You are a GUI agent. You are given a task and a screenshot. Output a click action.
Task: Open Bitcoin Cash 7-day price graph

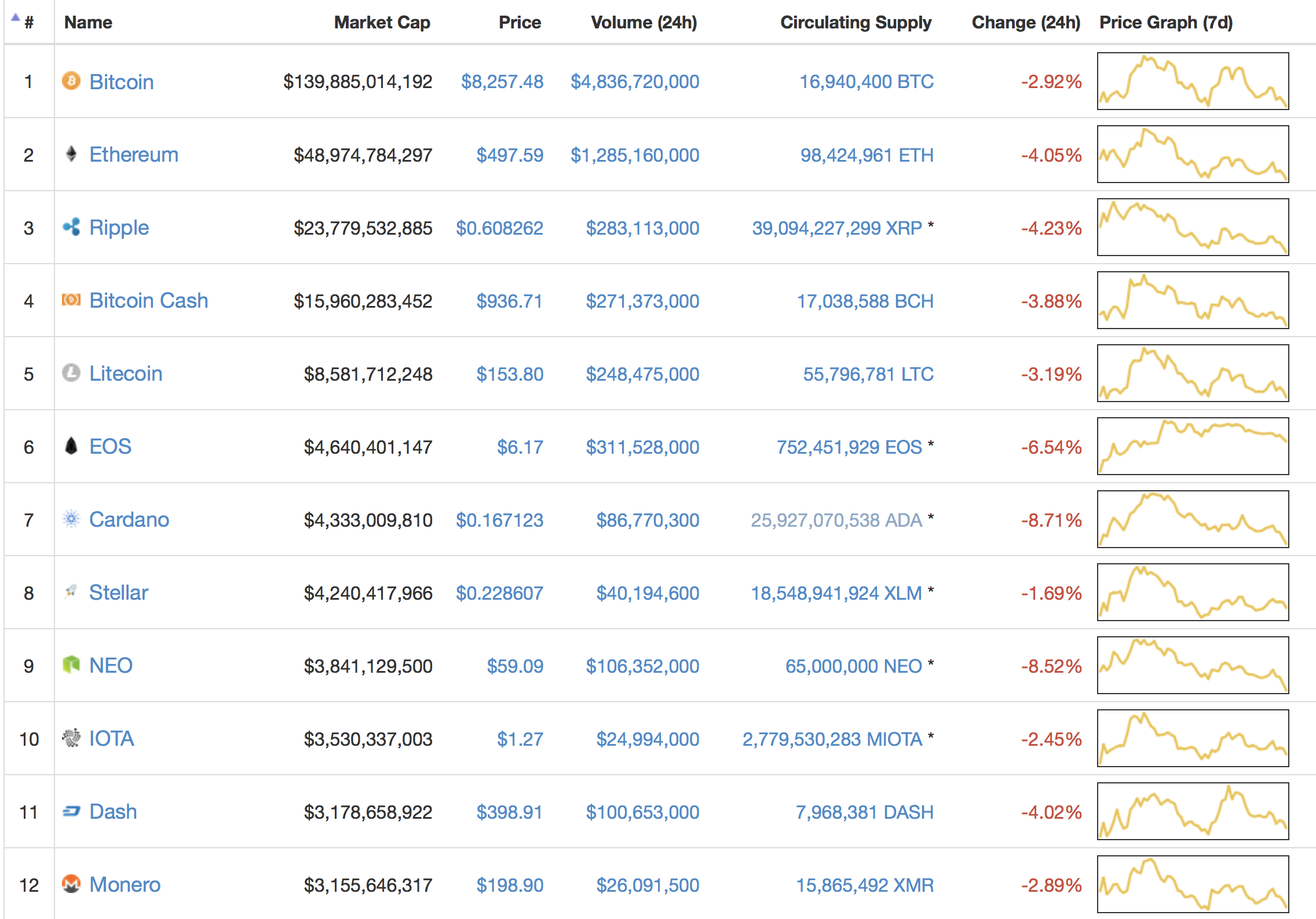(x=1193, y=300)
